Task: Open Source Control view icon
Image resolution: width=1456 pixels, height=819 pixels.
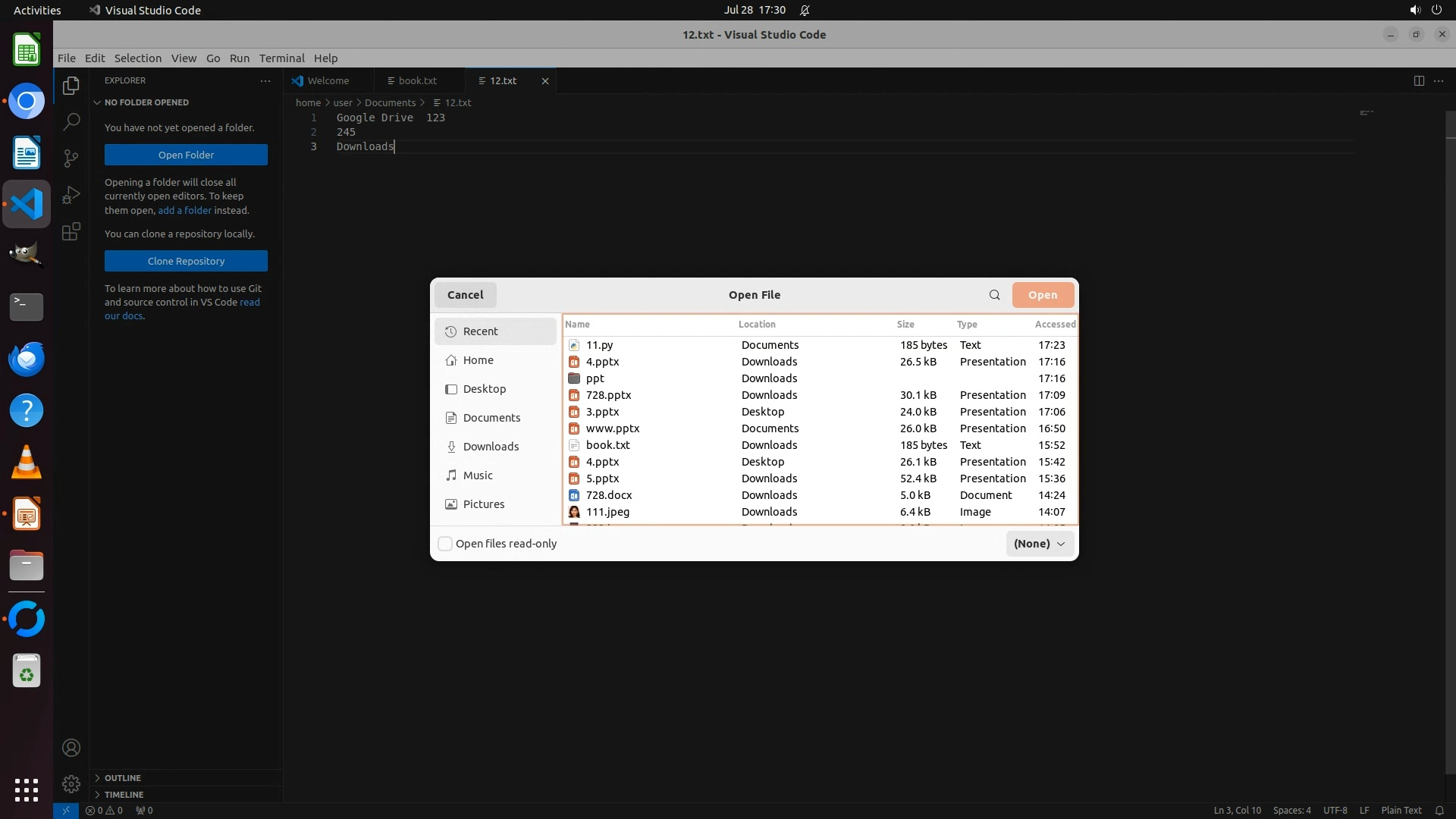Action: coord(71,158)
